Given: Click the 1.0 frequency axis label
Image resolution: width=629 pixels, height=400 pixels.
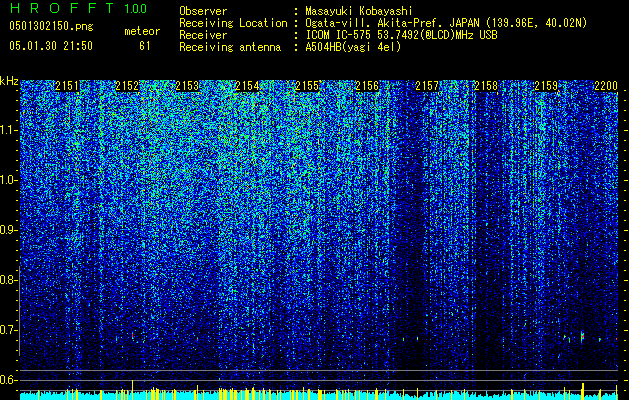Looking at the screenshot, I should 8,181.
